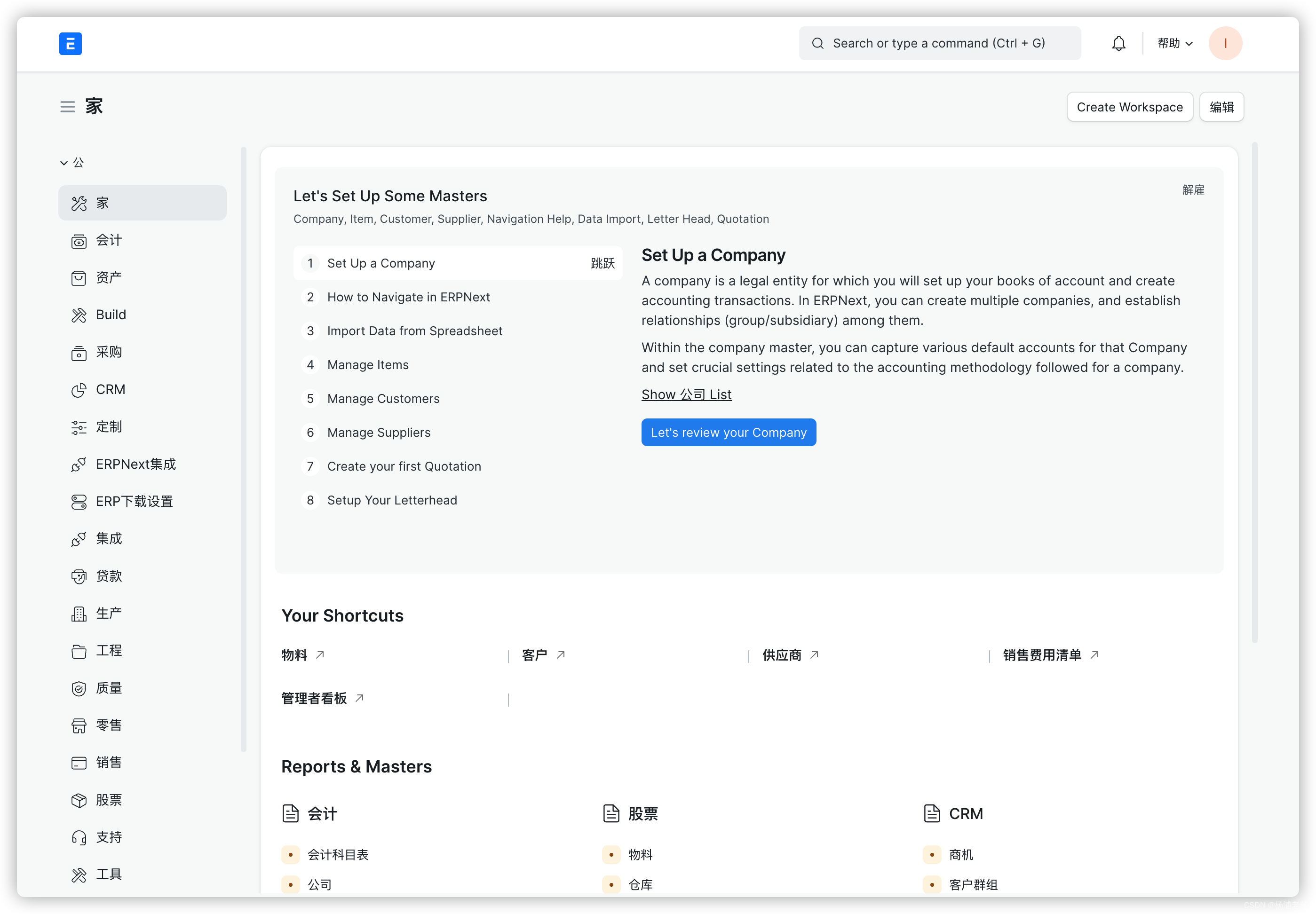Click the Create Workspace button
This screenshot has height=914, width=1316.
1129,107
